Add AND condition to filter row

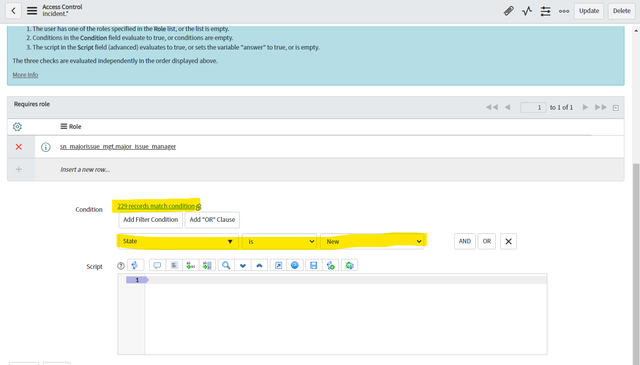pyautogui.click(x=464, y=241)
